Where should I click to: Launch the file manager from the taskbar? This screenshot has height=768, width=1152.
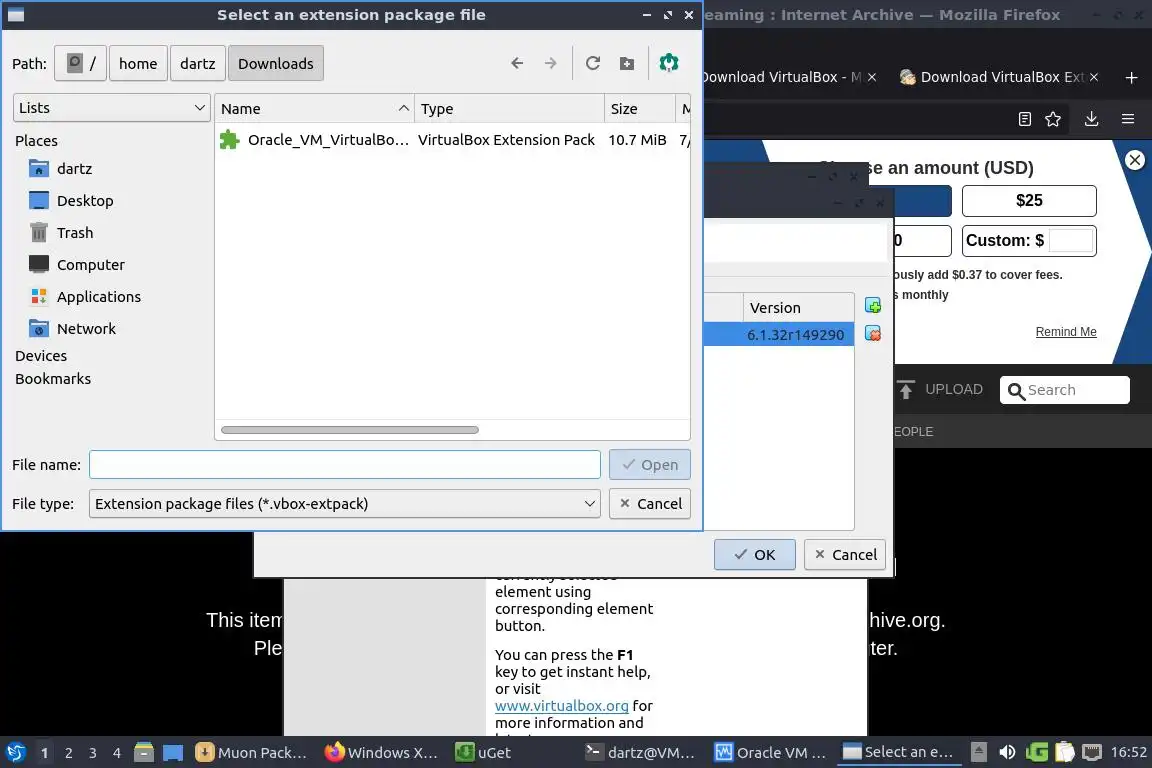[x=144, y=753]
